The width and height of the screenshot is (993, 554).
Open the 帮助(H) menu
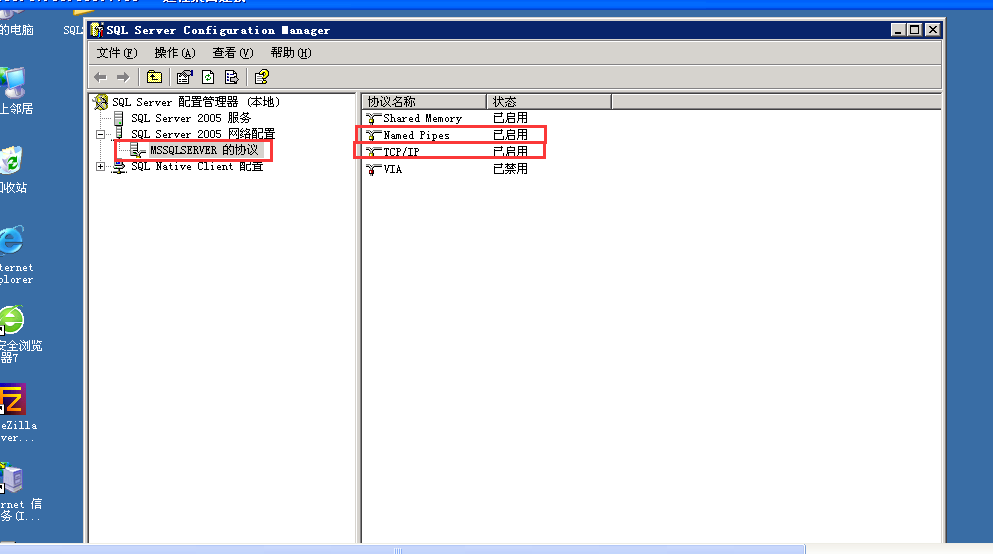(x=291, y=53)
